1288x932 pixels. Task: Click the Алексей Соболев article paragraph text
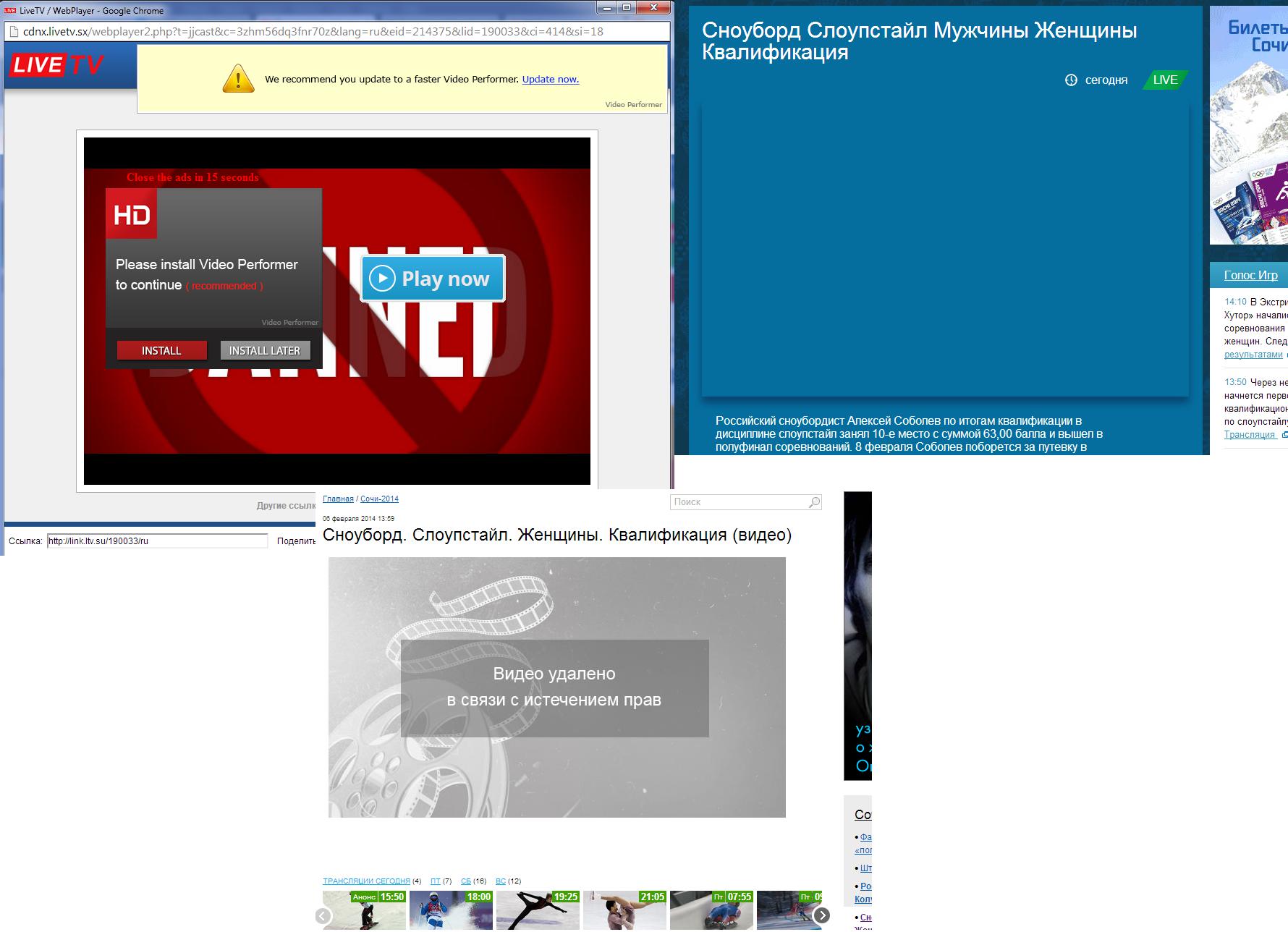pyautogui.click(x=909, y=433)
